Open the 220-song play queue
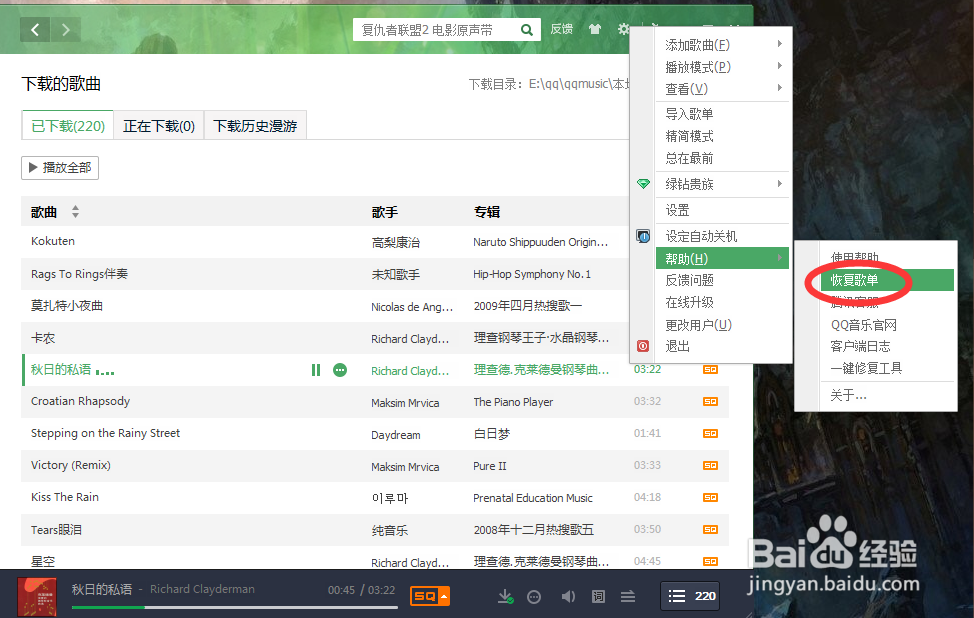This screenshot has width=974, height=618. point(691,596)
